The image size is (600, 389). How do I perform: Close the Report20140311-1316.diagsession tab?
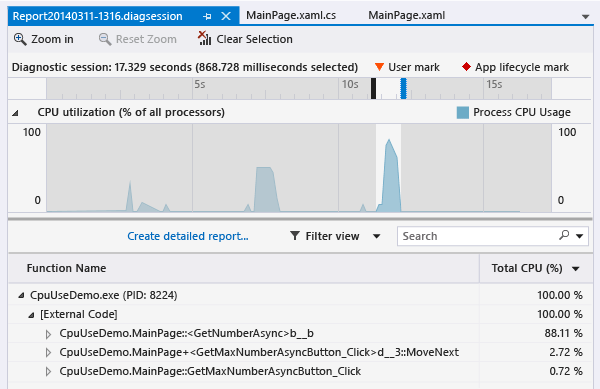pos(226,16)
